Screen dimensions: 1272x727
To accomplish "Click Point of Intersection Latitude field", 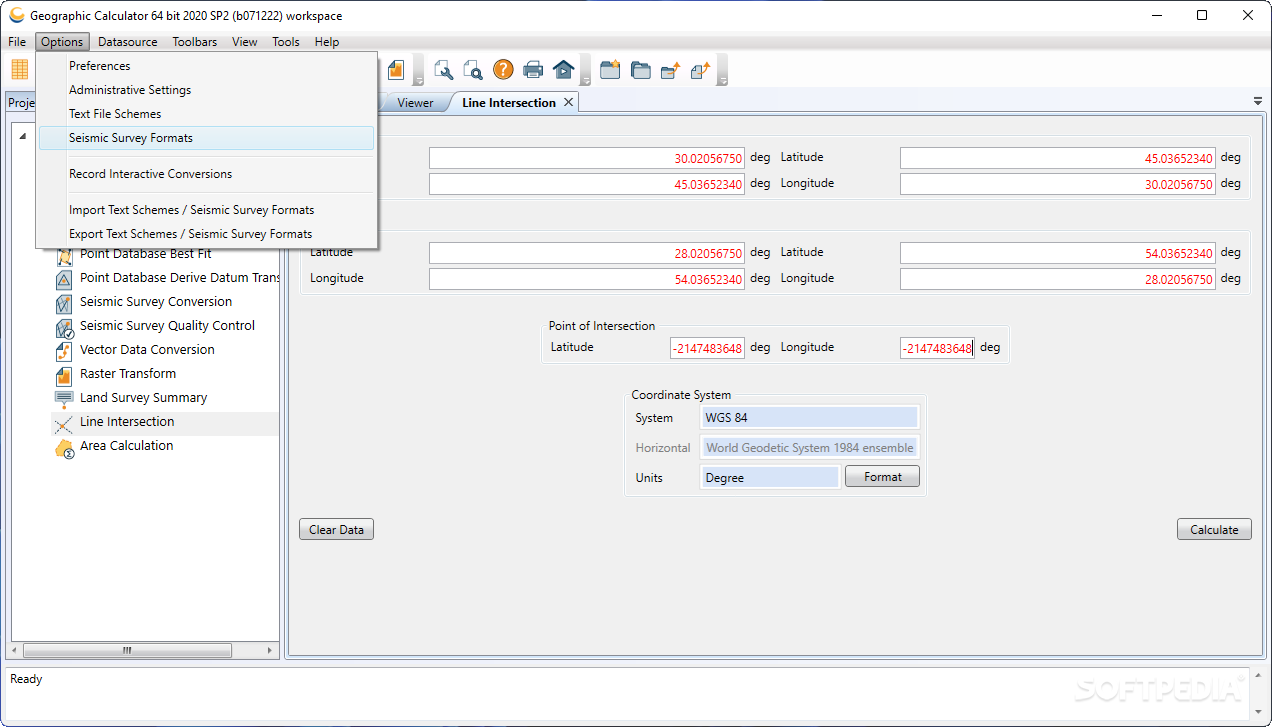I will (707, 348).
